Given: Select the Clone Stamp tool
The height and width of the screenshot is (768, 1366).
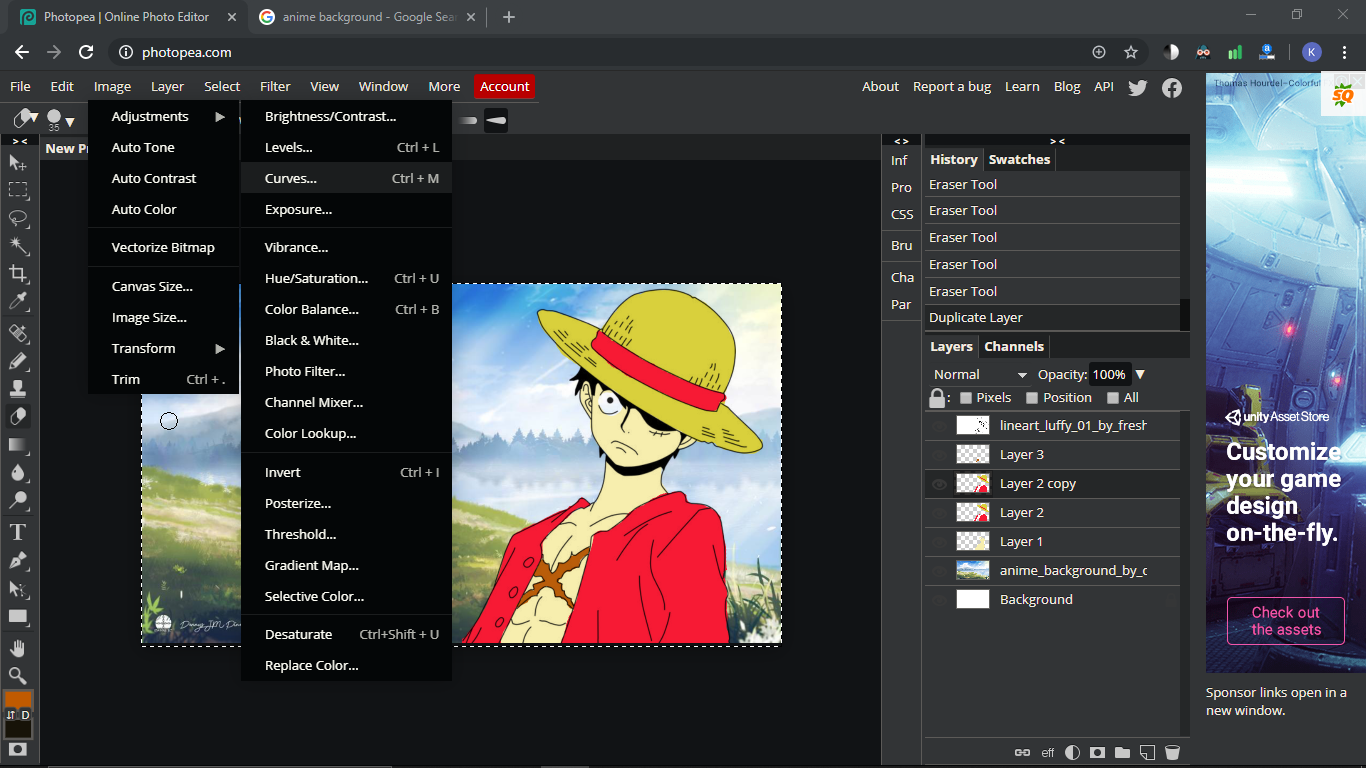Looking at the screenshot, I should click(18, 389).
